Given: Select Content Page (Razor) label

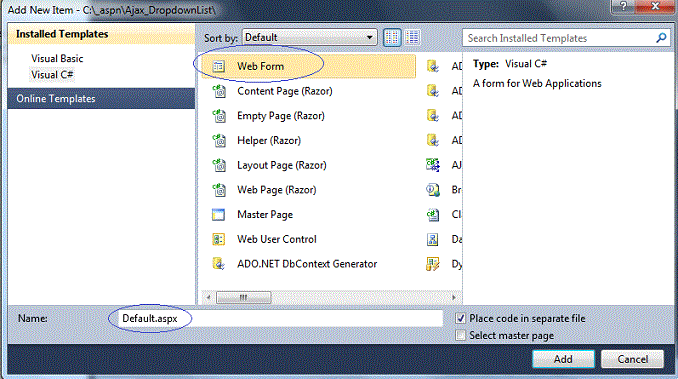Looking at the screenshot, I should (x=285, y=91).
